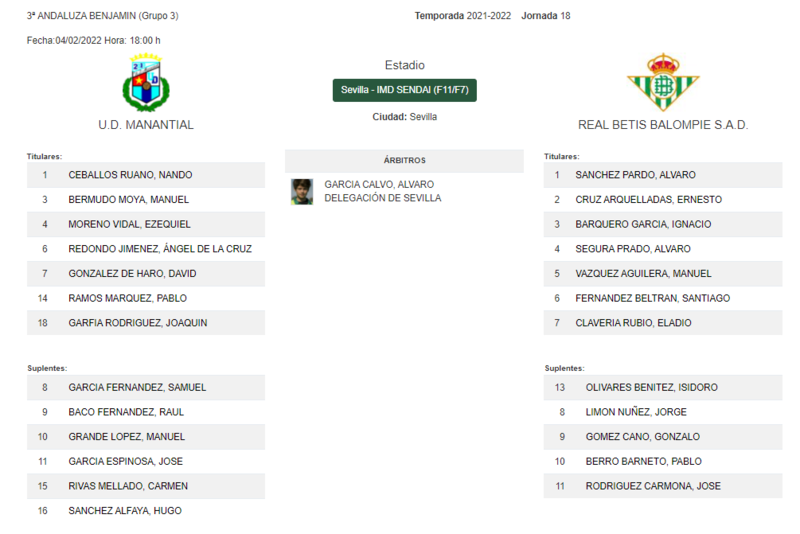
Task: Click on CRUZ ARQUELLADAS, ERNESTO
Action: [663, 199]
